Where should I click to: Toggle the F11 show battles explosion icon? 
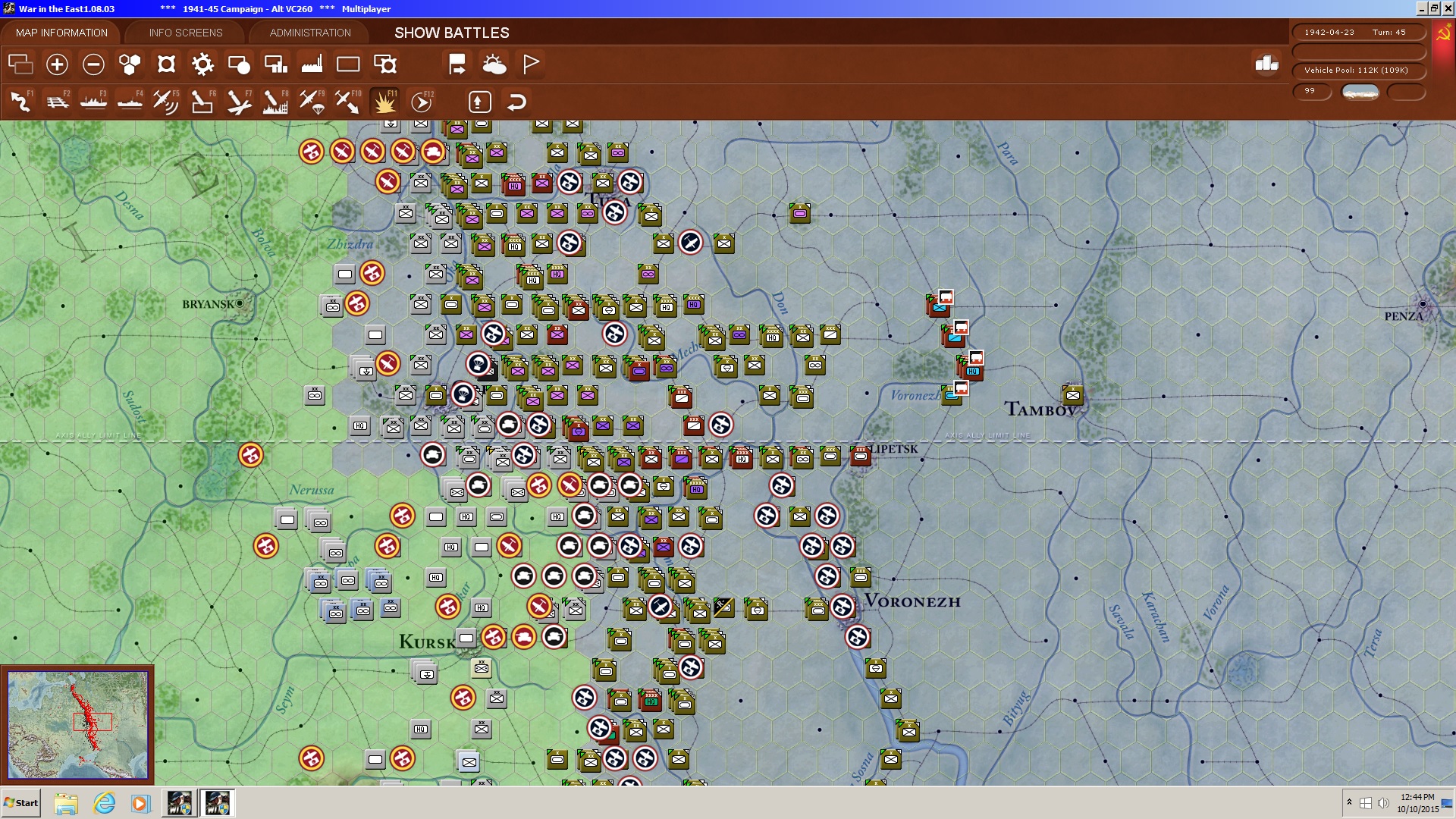[x=384, y=101]
